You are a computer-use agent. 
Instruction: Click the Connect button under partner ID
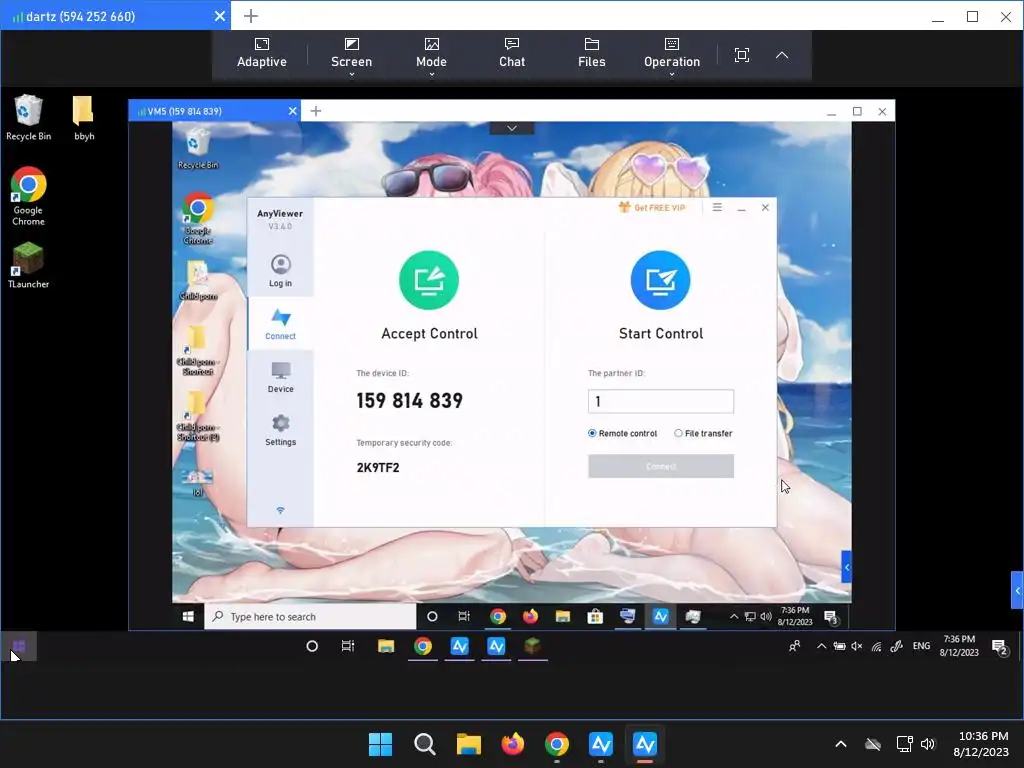pyautogui.click(x=660, y=466)
